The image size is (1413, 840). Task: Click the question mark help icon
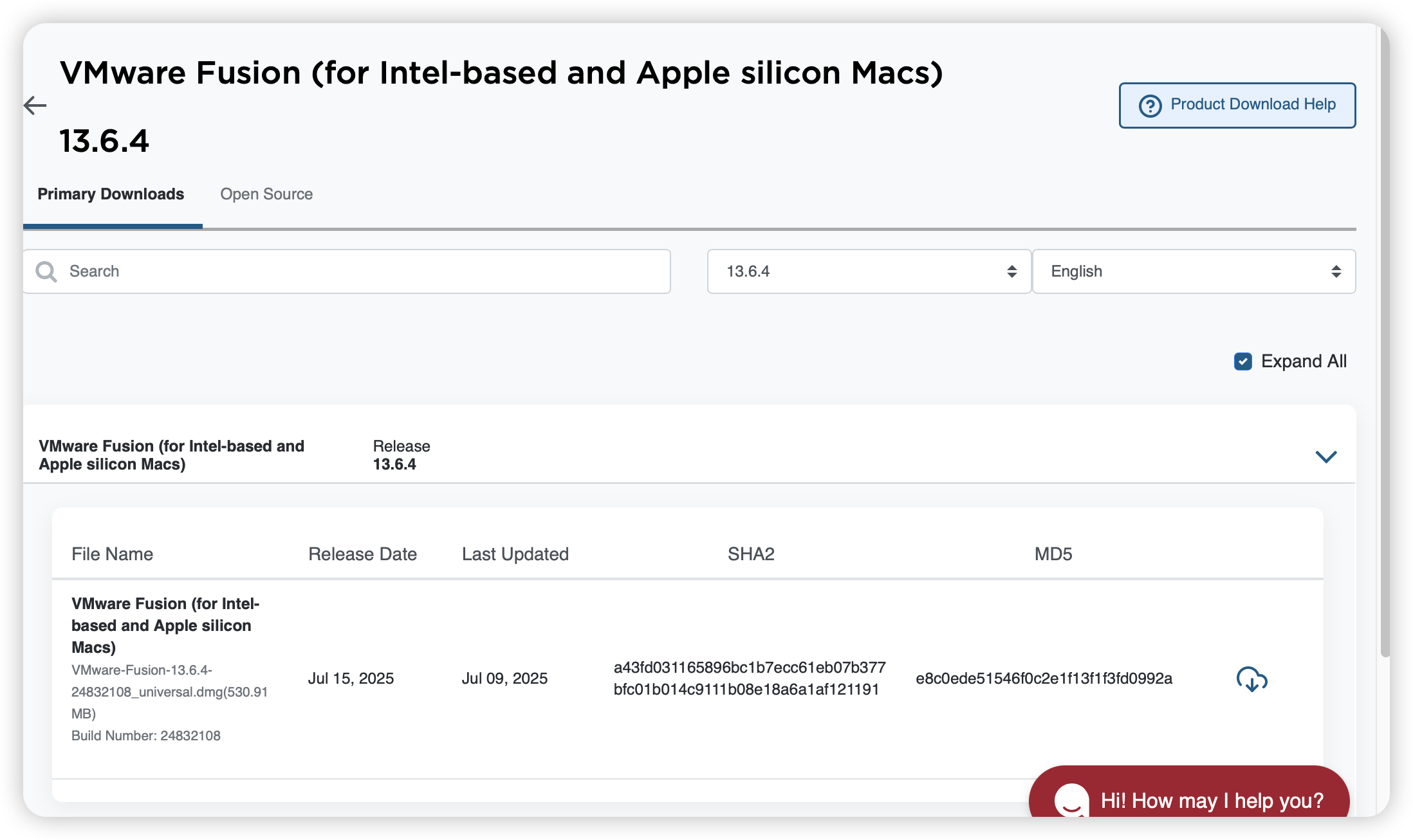tap(1151, 104)
